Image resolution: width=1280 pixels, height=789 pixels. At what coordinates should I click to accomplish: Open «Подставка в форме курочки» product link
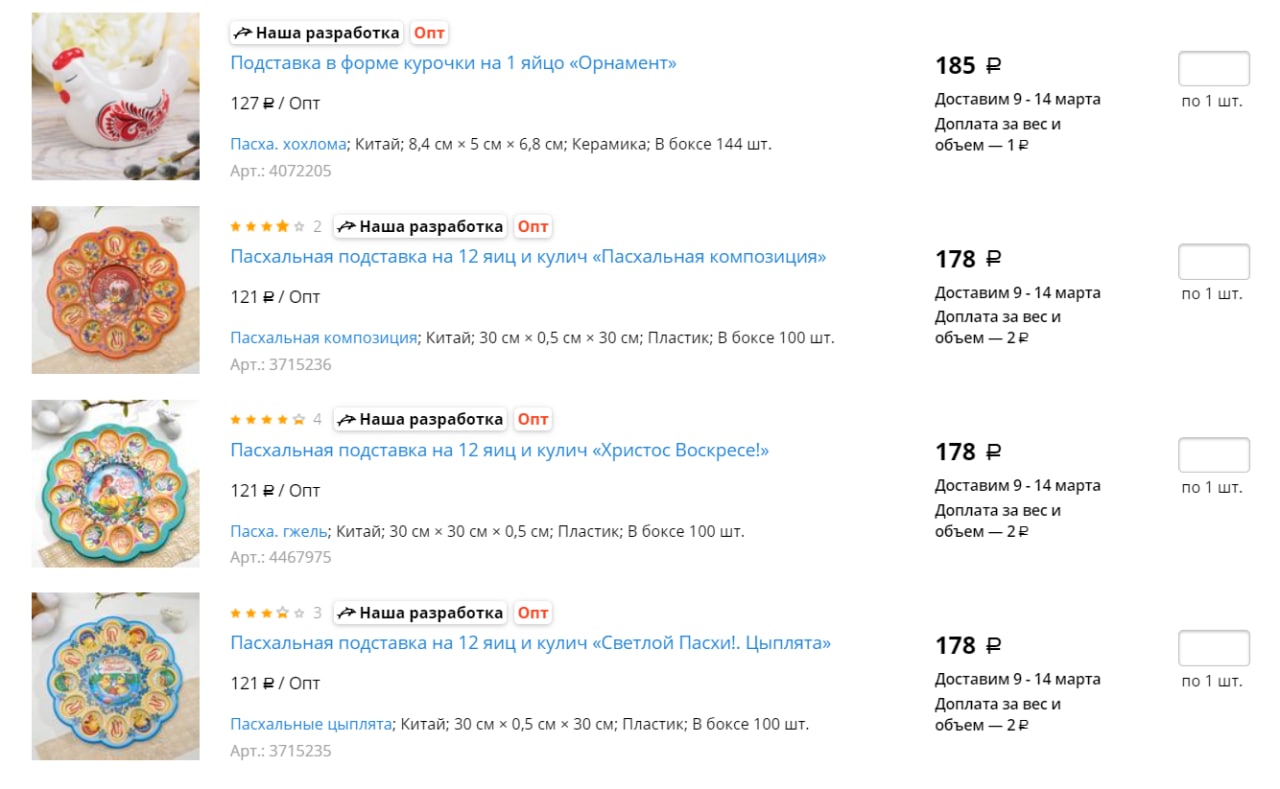pyautogui.click(x=453, y=63)
